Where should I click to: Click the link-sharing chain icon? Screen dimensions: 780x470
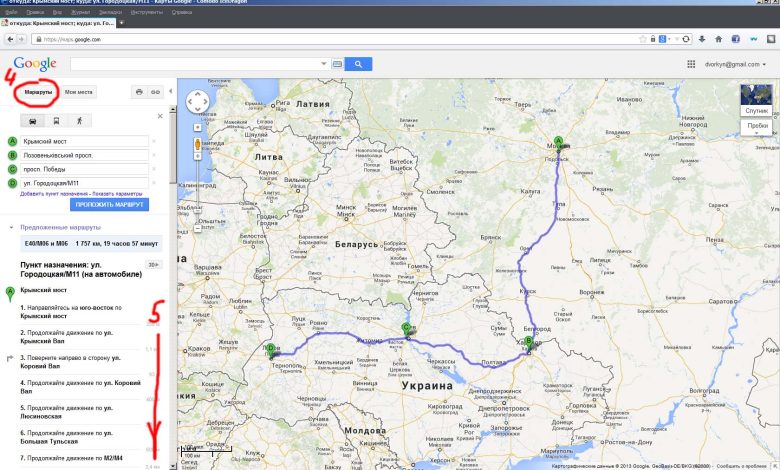[155, 92]
